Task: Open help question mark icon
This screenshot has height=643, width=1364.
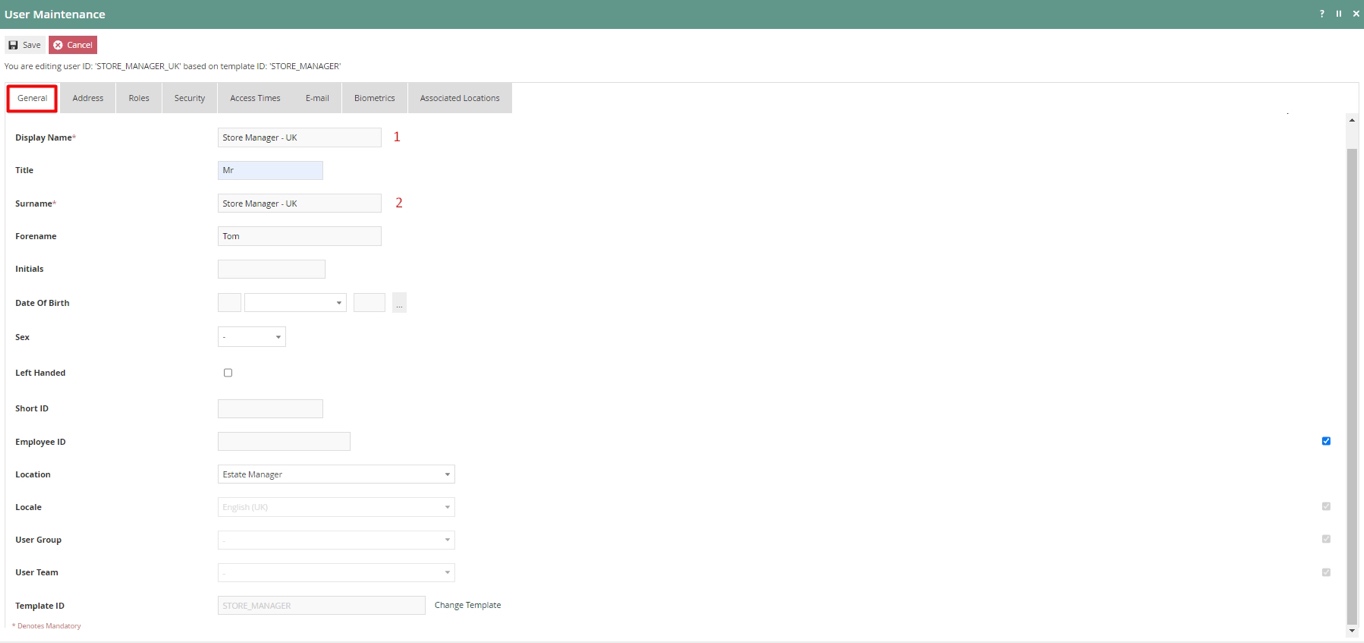Action: (x=1321, y=14)
